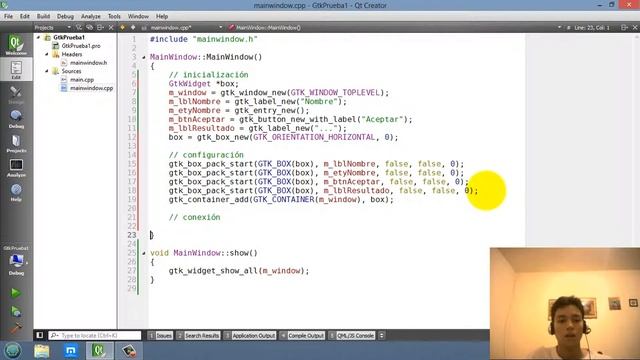The image size is (640, 360).
Task: Open the Tools menu
Action: 114,16
